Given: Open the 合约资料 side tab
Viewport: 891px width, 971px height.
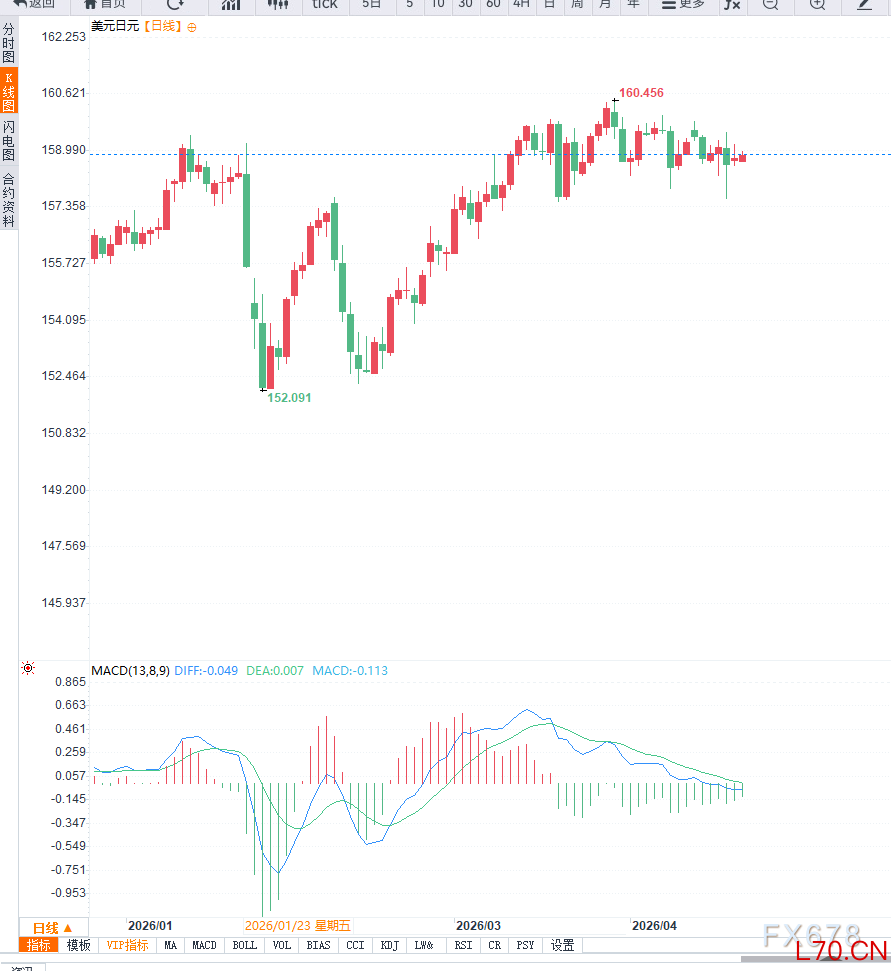Looking at the screenshot, I should pyautogui.click(x=9, y=200).
